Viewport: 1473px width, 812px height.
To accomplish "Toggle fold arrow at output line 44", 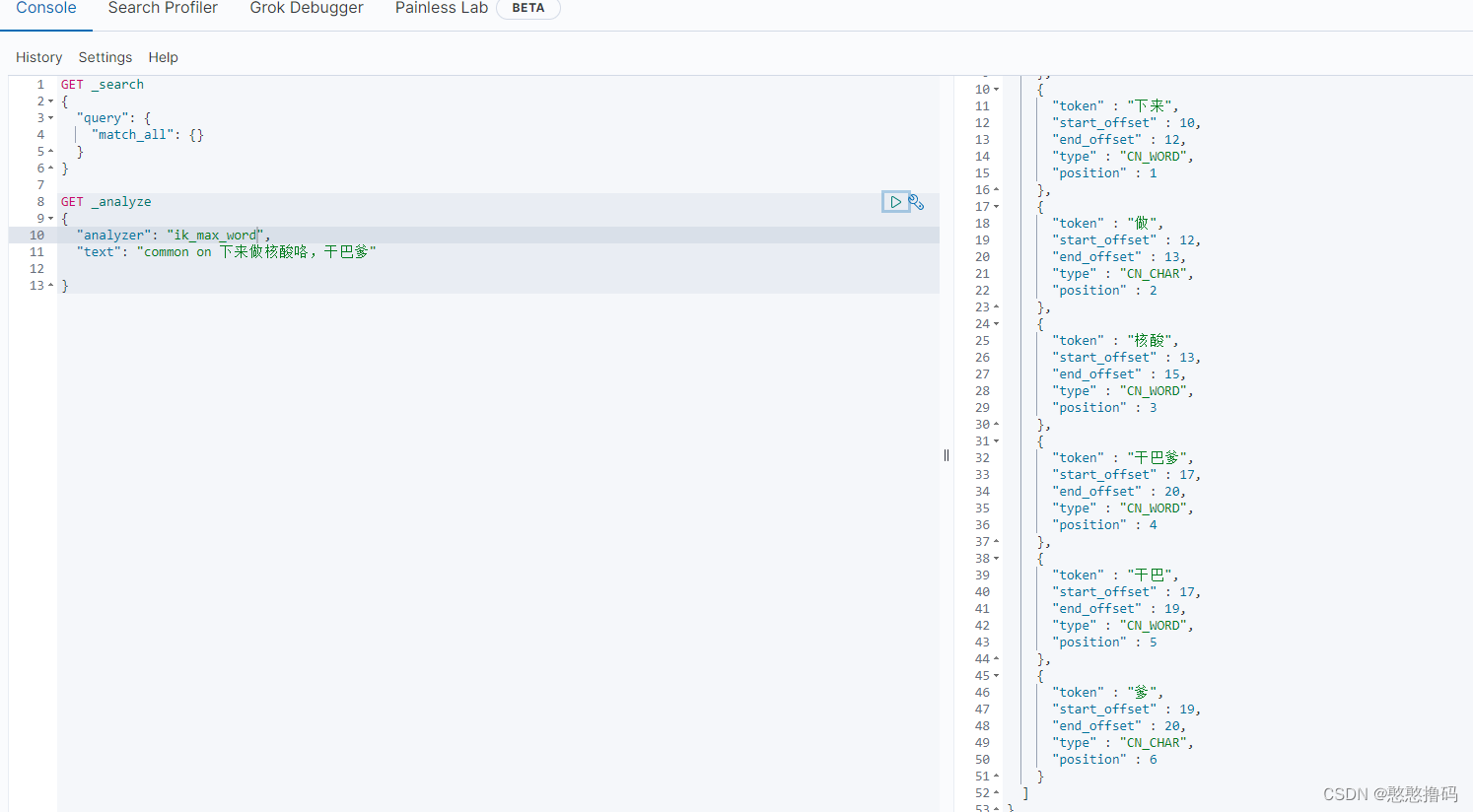I will coord(996,659).
